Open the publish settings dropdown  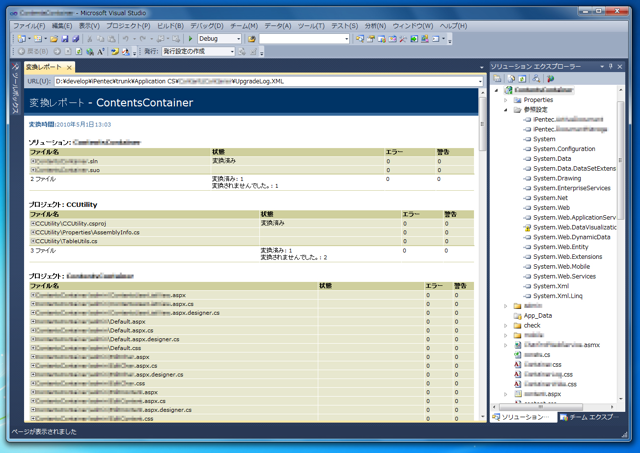[232, 51]
